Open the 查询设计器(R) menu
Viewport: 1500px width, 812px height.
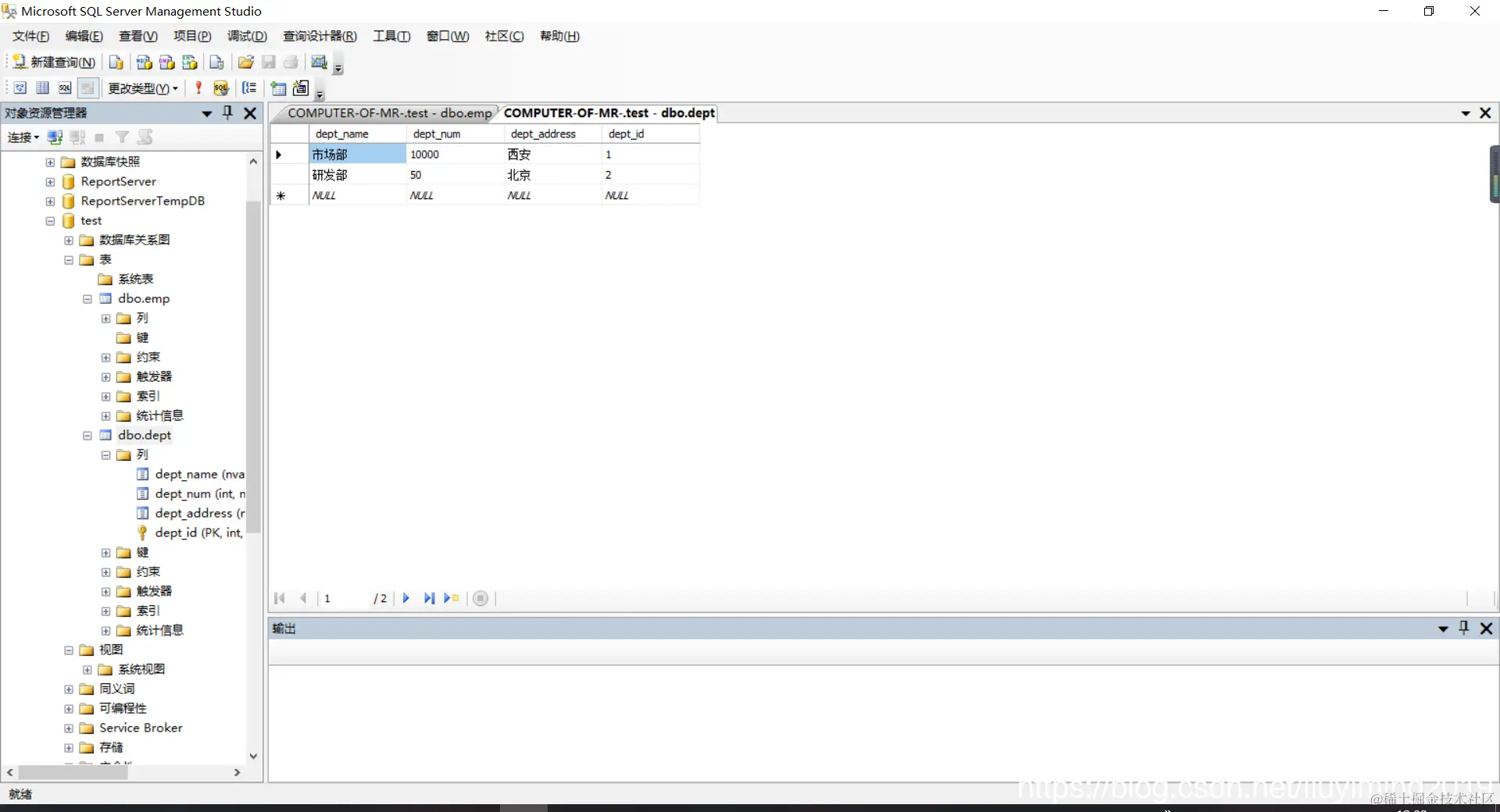(x=320, y=36)
